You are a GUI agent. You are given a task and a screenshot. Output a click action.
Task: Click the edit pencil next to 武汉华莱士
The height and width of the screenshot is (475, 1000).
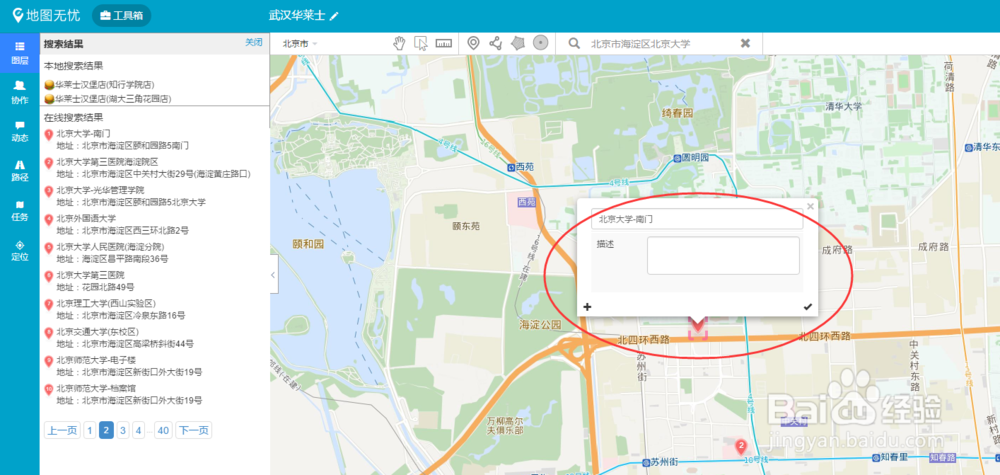tap(334, 16)
